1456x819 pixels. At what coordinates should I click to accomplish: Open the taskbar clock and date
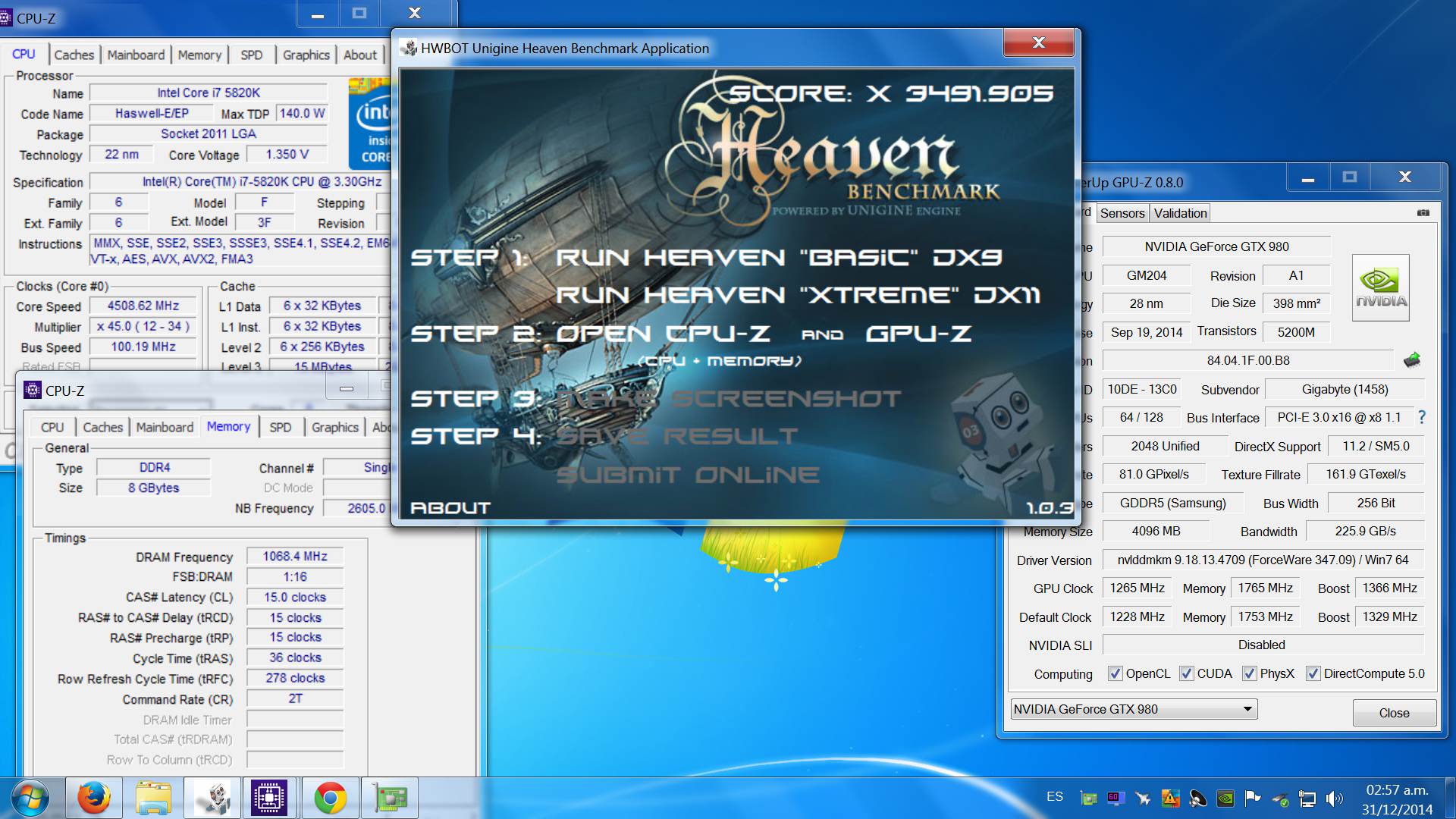point(1397,799)
